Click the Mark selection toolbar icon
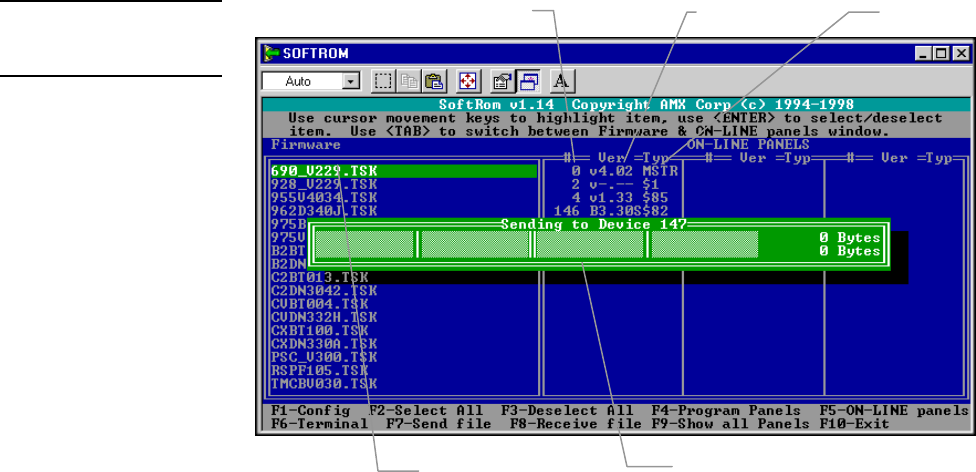The width and height of the screenshot is (976, 472). [384, 81]
